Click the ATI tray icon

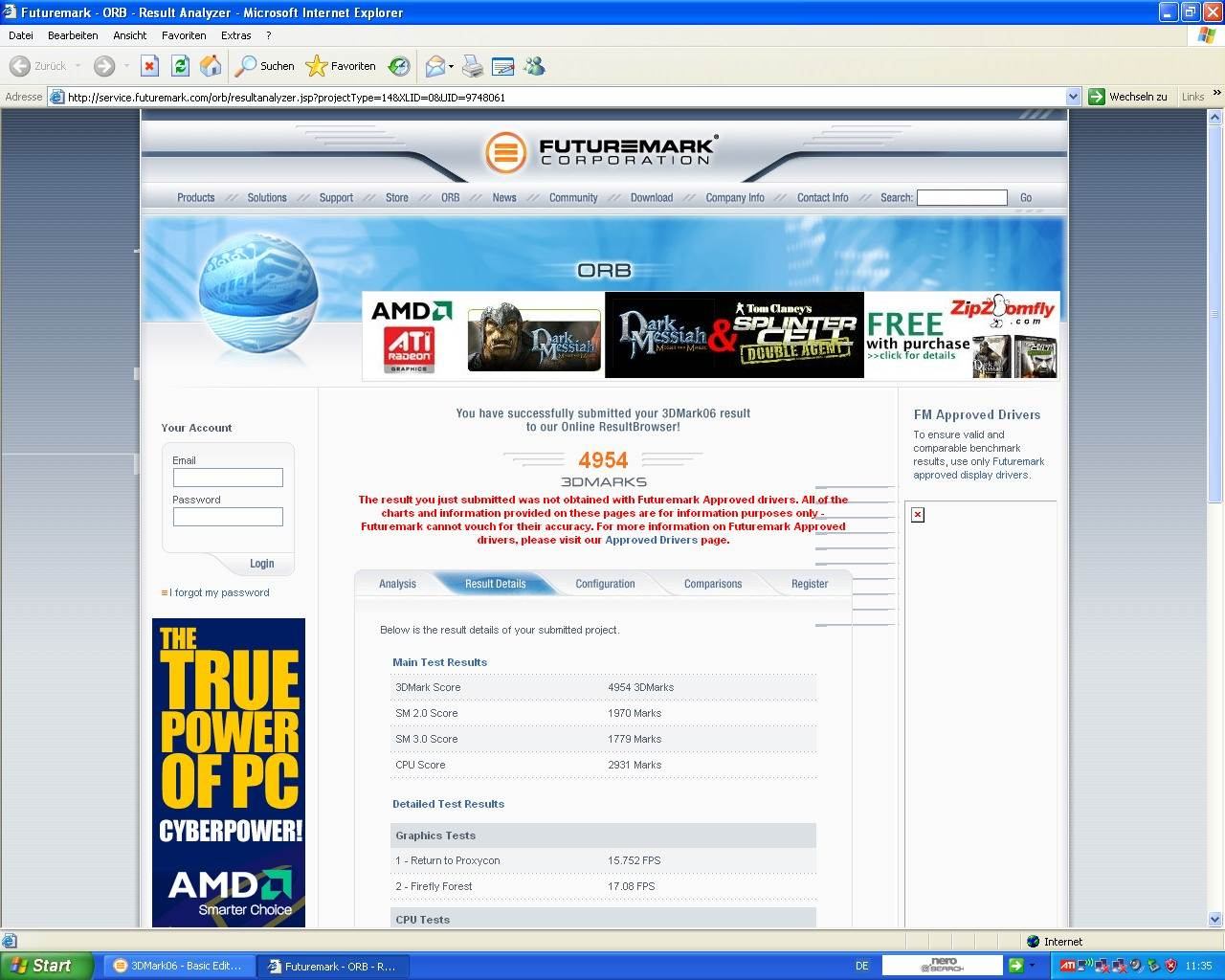[1067, 966]
